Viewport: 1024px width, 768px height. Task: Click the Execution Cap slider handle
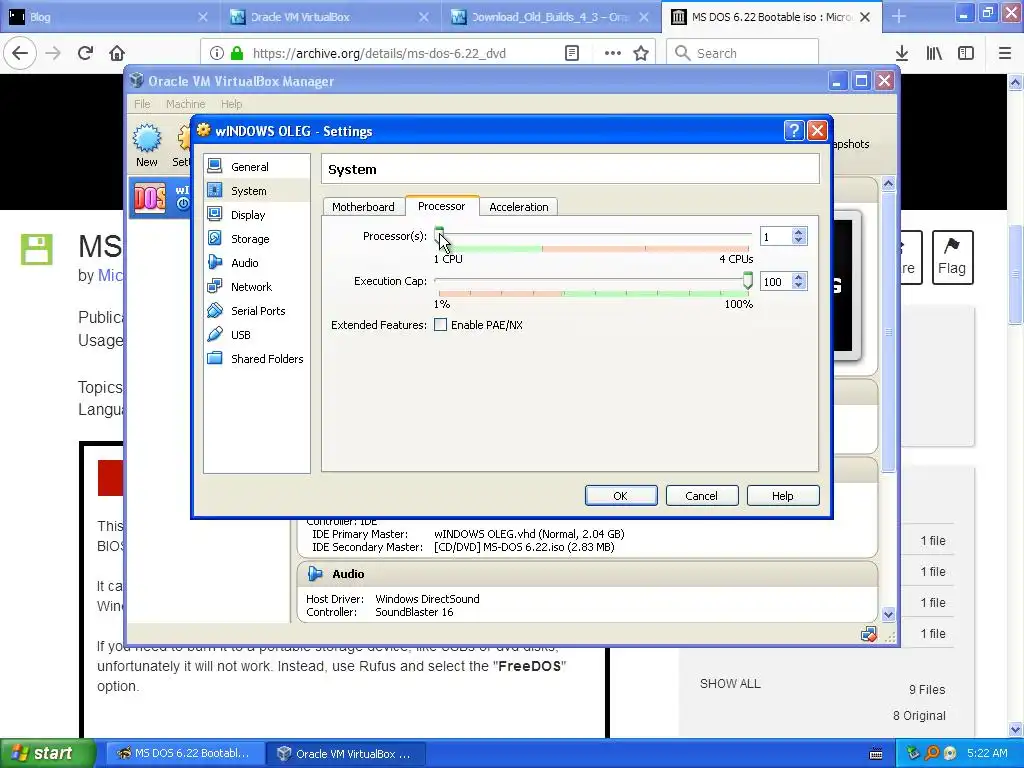click(x=748, y=280)
